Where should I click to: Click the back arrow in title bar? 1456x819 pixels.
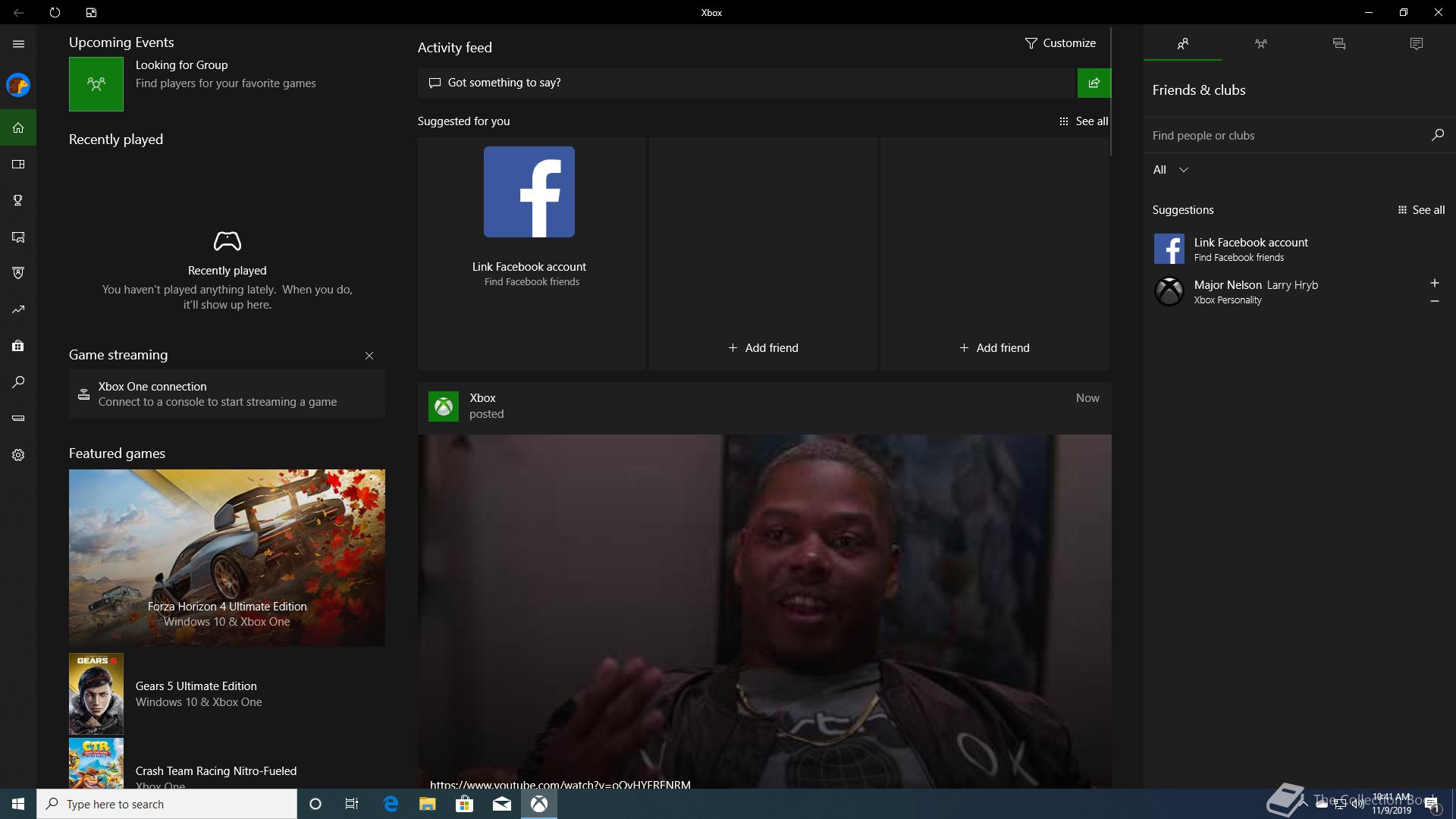coord(18,12)
